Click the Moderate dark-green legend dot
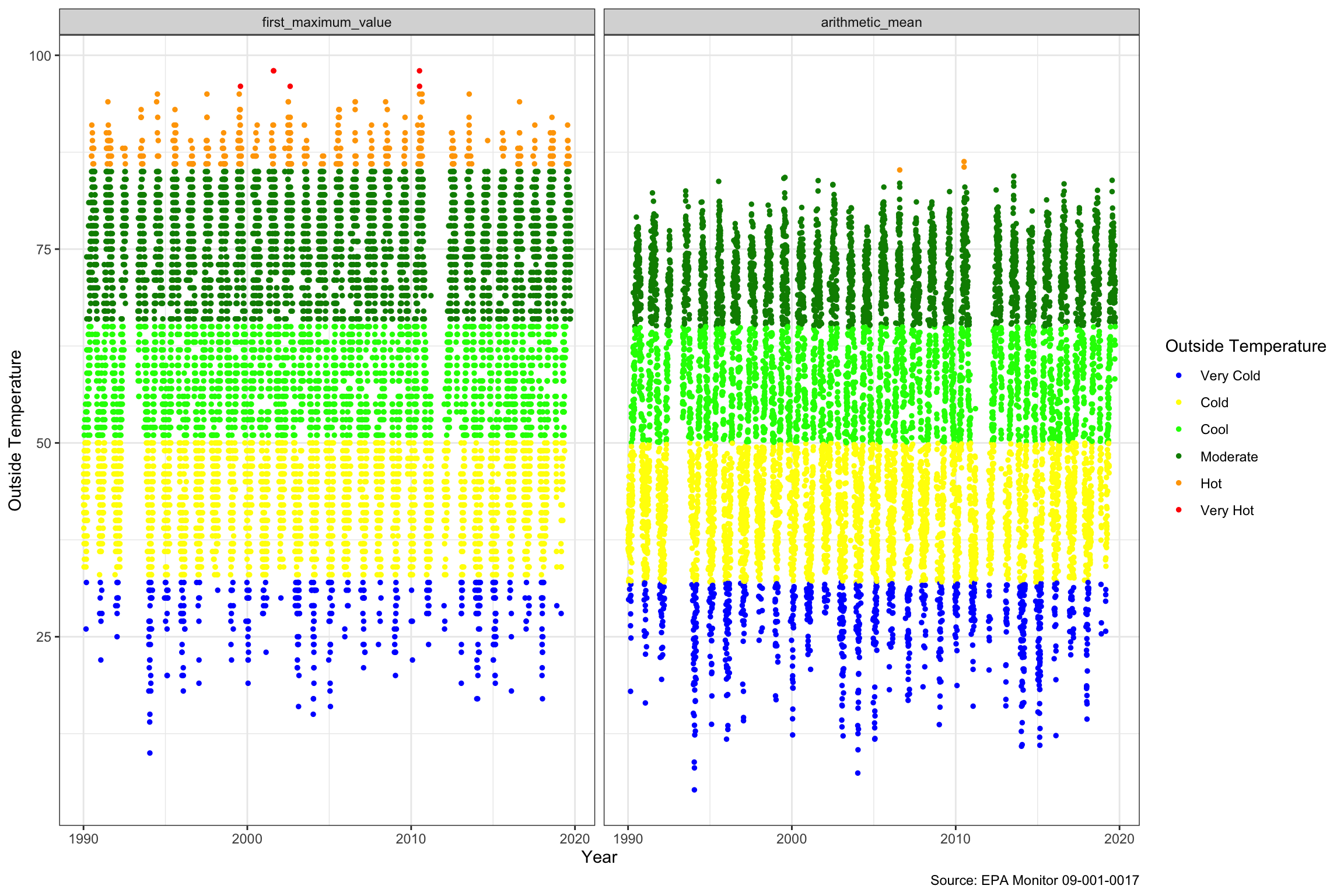The width and height of the screenshot is (1344, 896). click(x=1179, y=456)
